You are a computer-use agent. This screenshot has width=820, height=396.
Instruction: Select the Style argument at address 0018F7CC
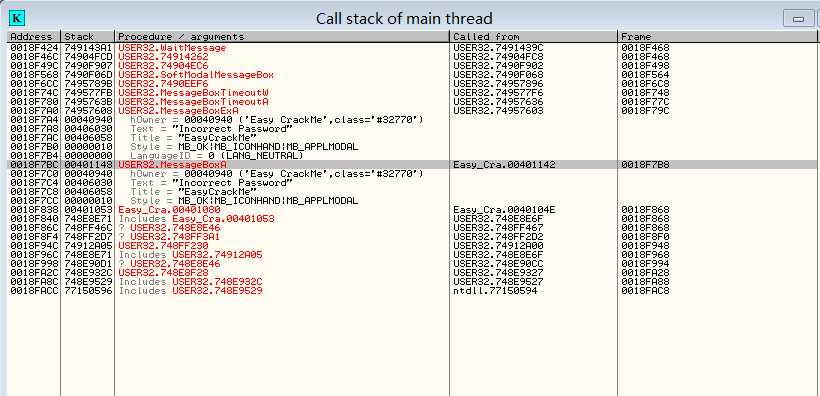click(244, 201)
